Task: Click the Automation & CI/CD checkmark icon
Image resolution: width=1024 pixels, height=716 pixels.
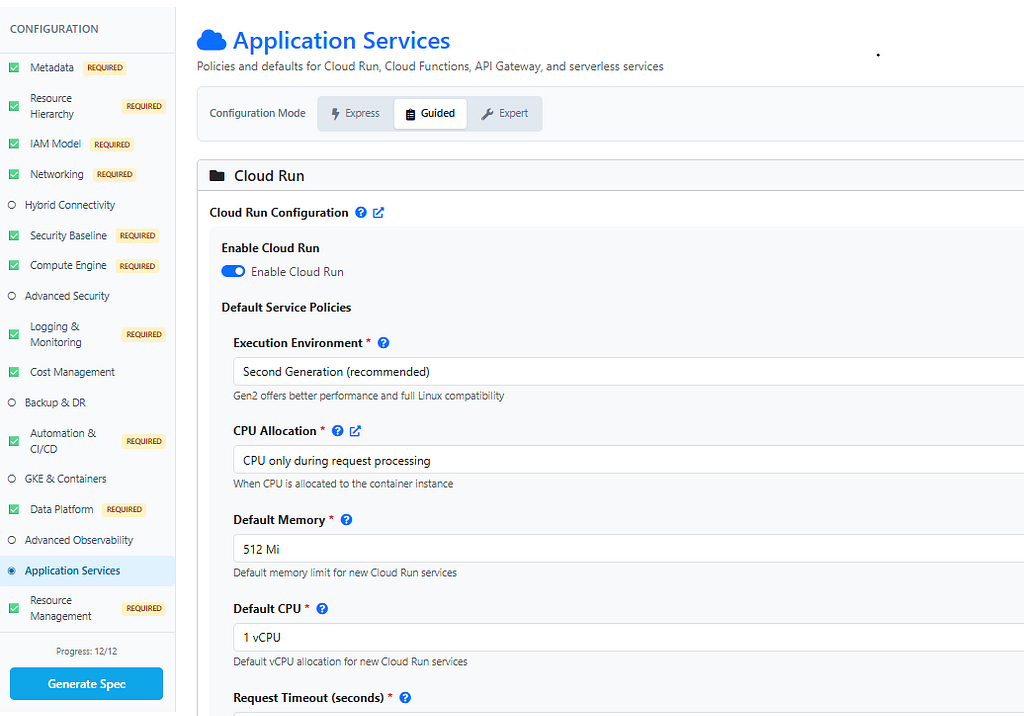Action: coord(14,441)
